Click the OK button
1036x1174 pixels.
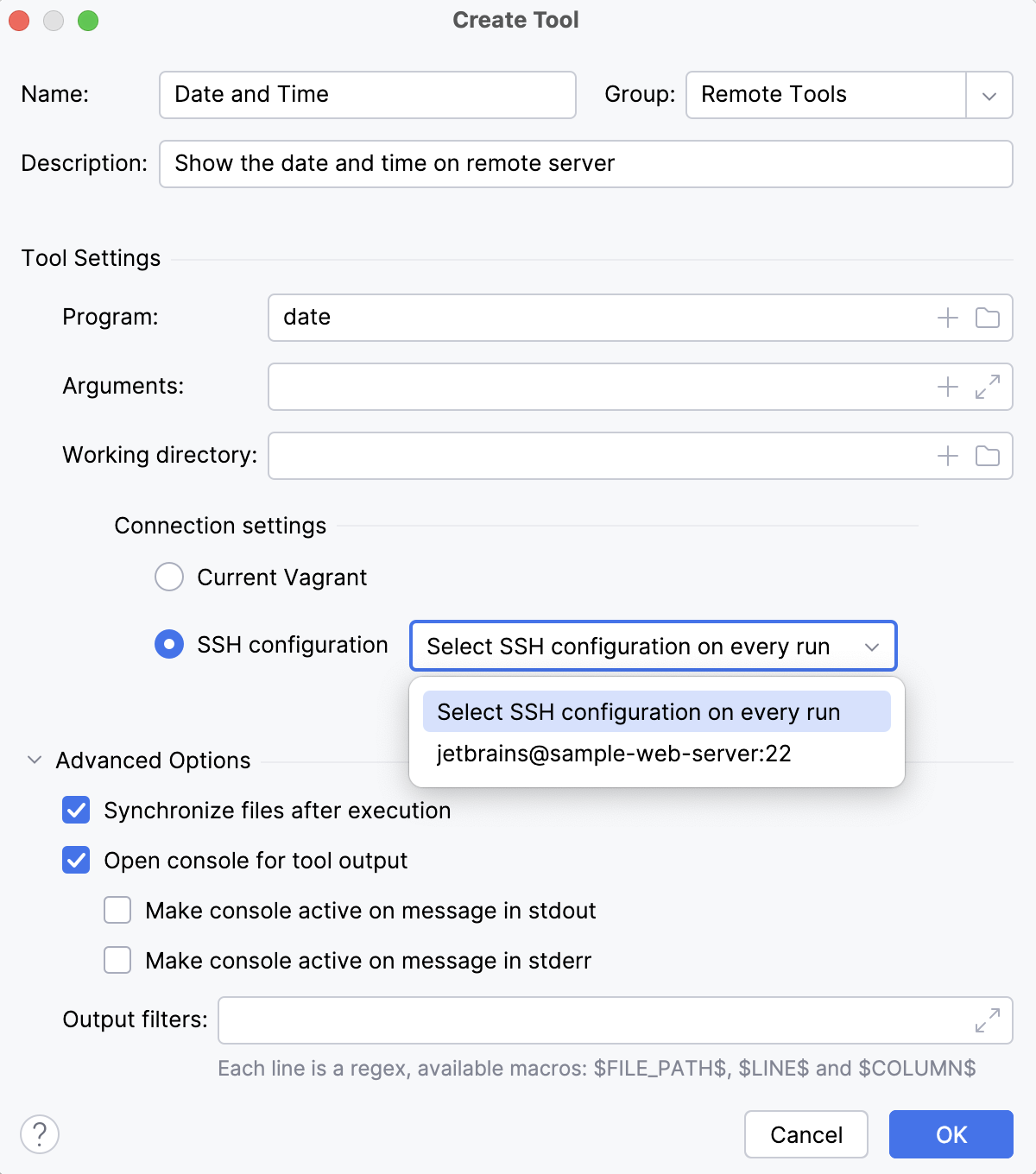coord(951,1134)
